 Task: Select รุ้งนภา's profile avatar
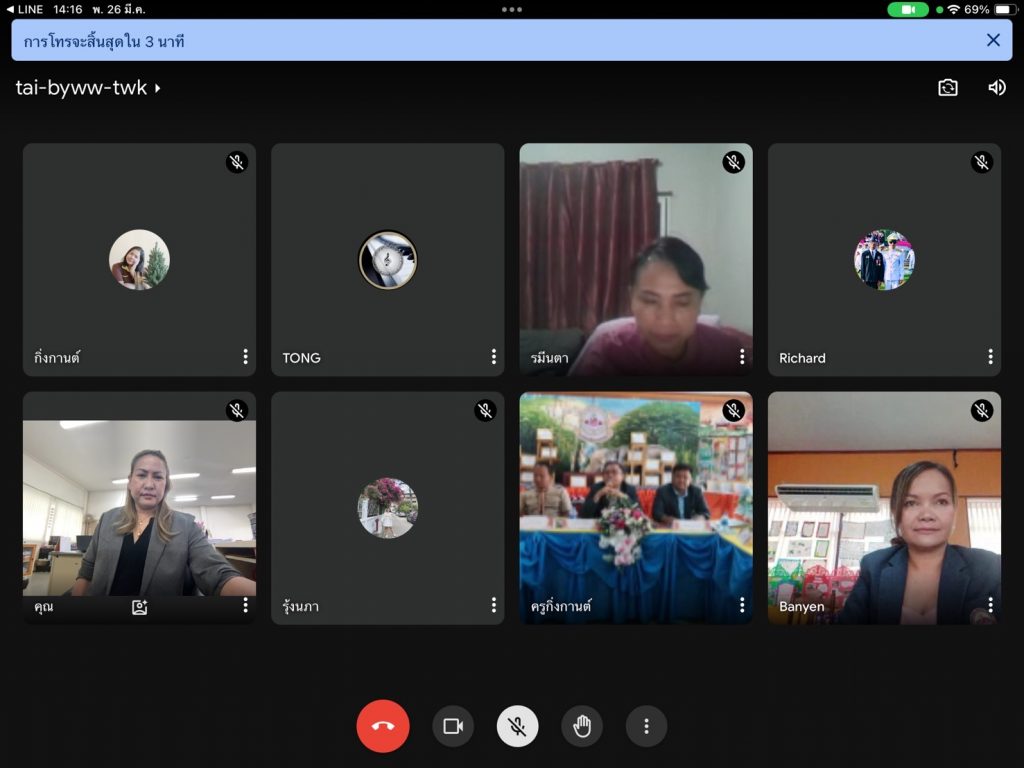(x=388, y=508)
